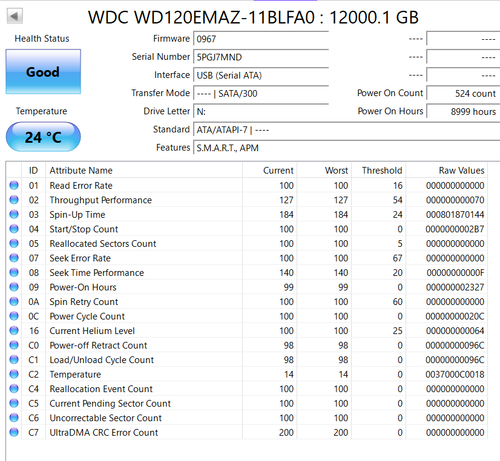Select the Firmware field showing 0967

261,39
